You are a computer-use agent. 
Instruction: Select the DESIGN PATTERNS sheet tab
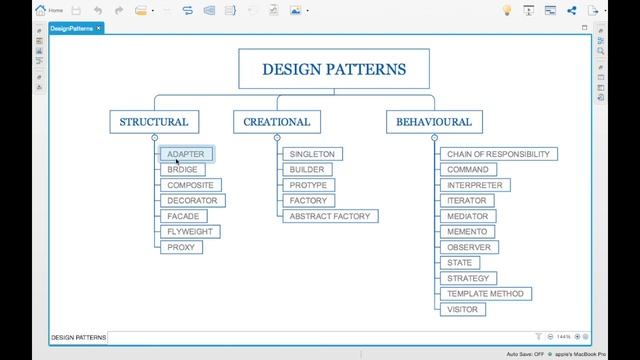pos(78,338)
